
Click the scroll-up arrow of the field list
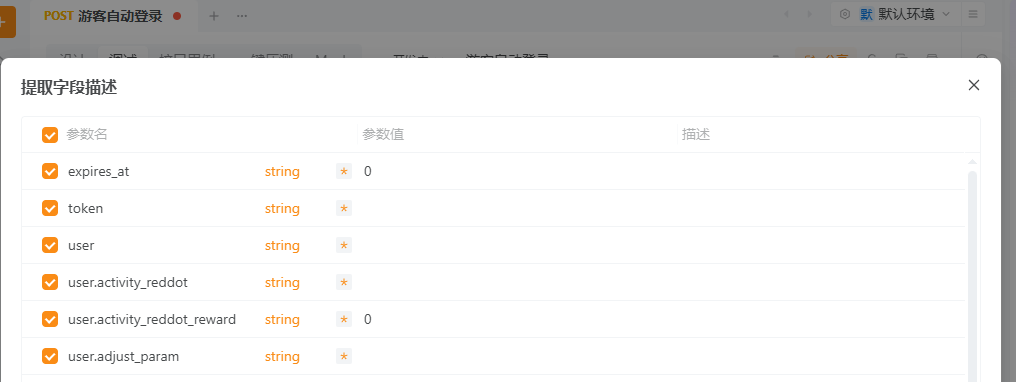point(972,161)
